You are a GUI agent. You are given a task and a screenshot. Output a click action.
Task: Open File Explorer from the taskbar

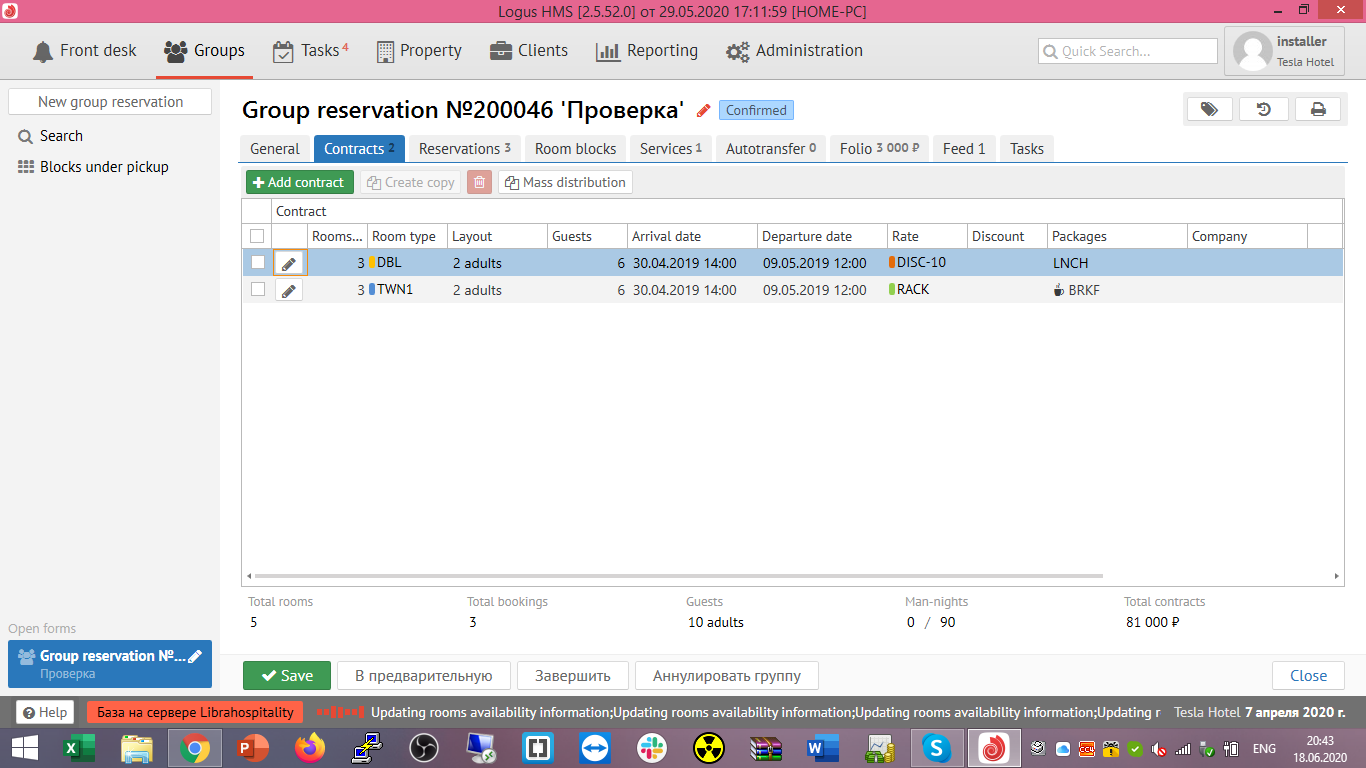pos(137,747)
